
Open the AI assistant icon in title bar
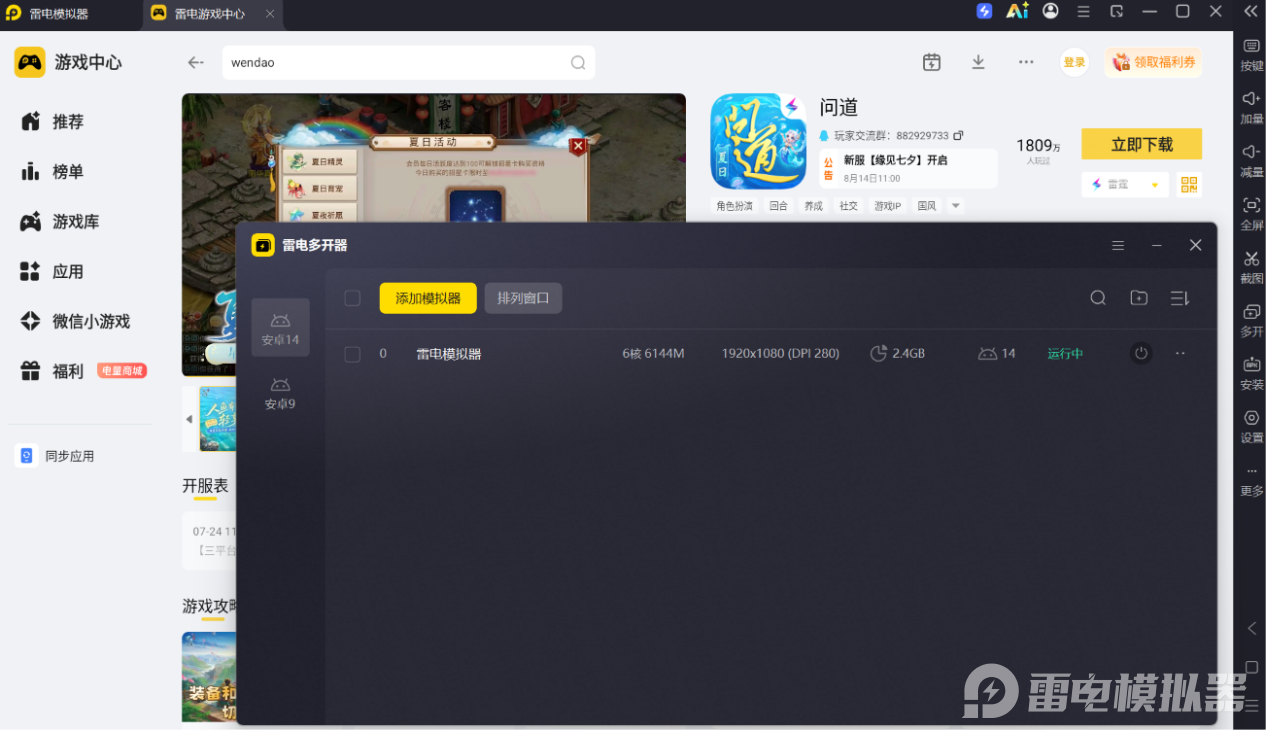pyautogui.click(x=1017, y=11)
